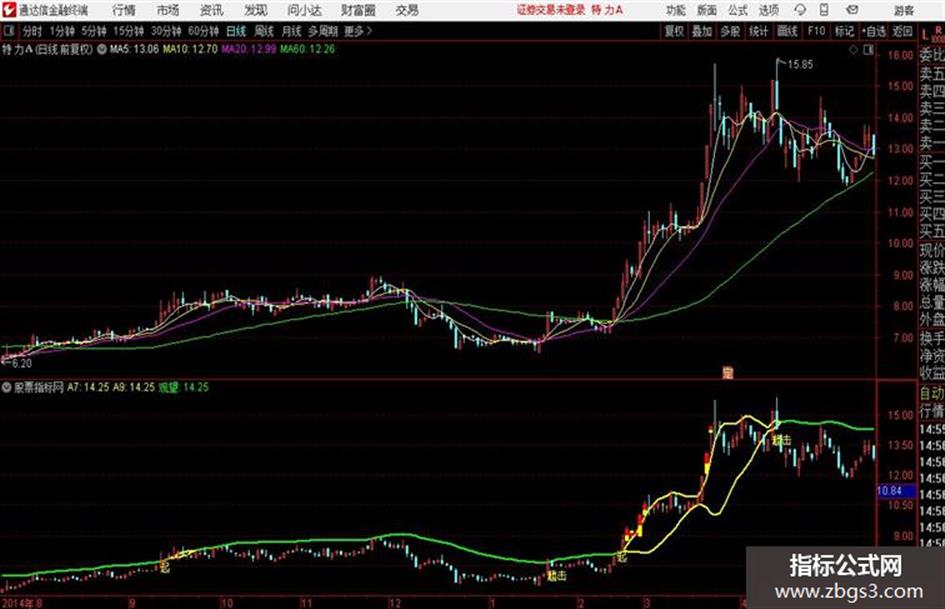Click the L icon at right panel top

(x=925, y=34)
